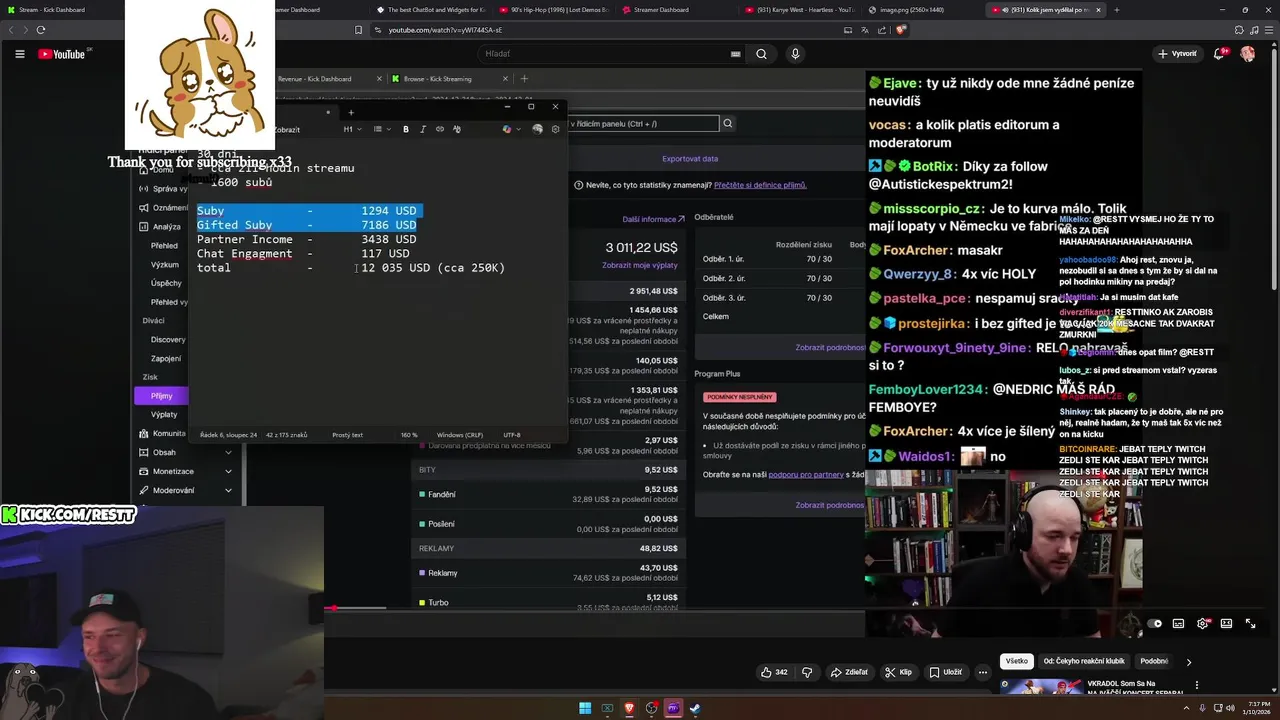
Task: Select Příjmy in the Twitch dashboard sidebar
Action: [162, 396]
